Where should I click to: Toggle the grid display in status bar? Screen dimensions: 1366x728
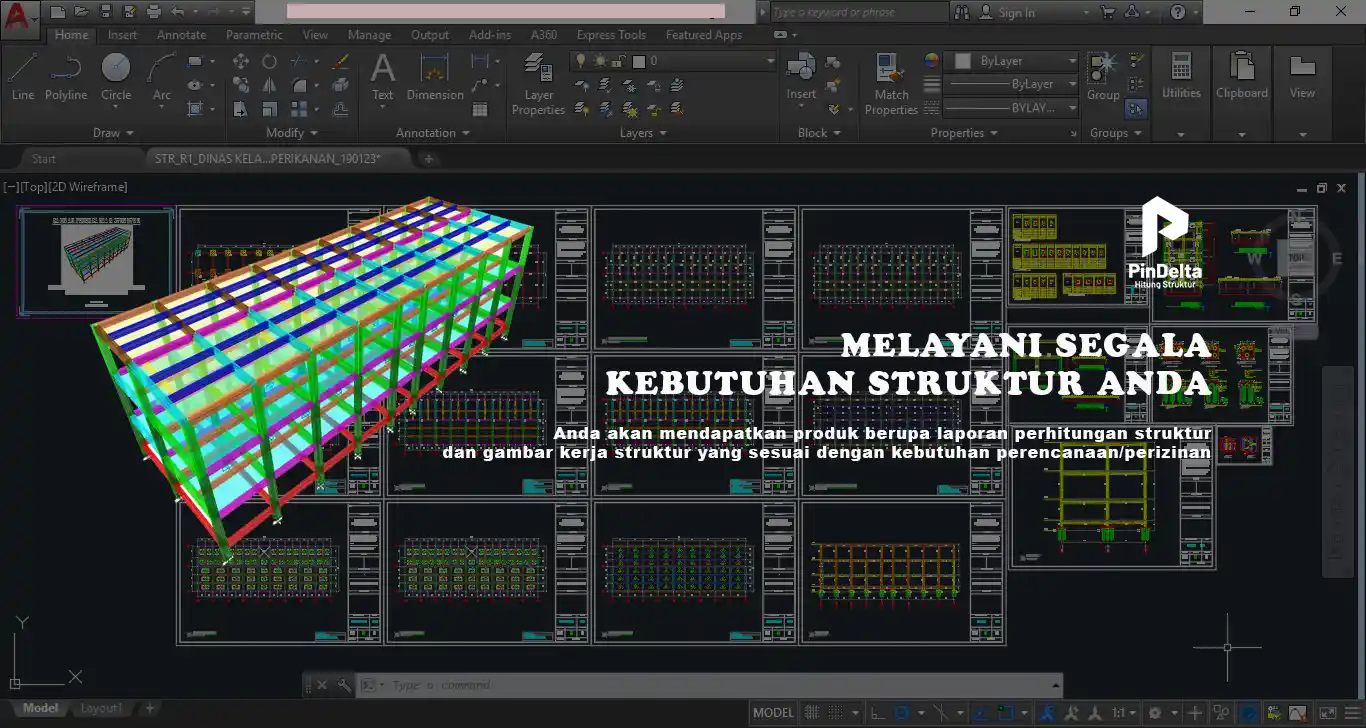tap(811, 713)
